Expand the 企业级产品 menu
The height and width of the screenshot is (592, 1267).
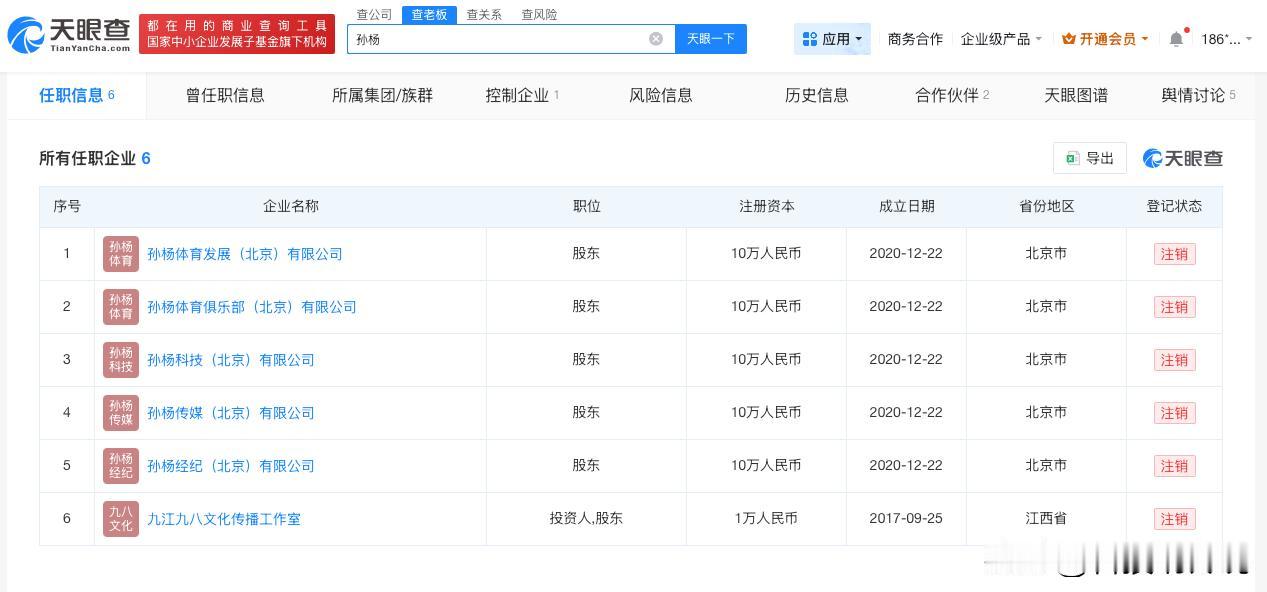[x=1001, y=39]
